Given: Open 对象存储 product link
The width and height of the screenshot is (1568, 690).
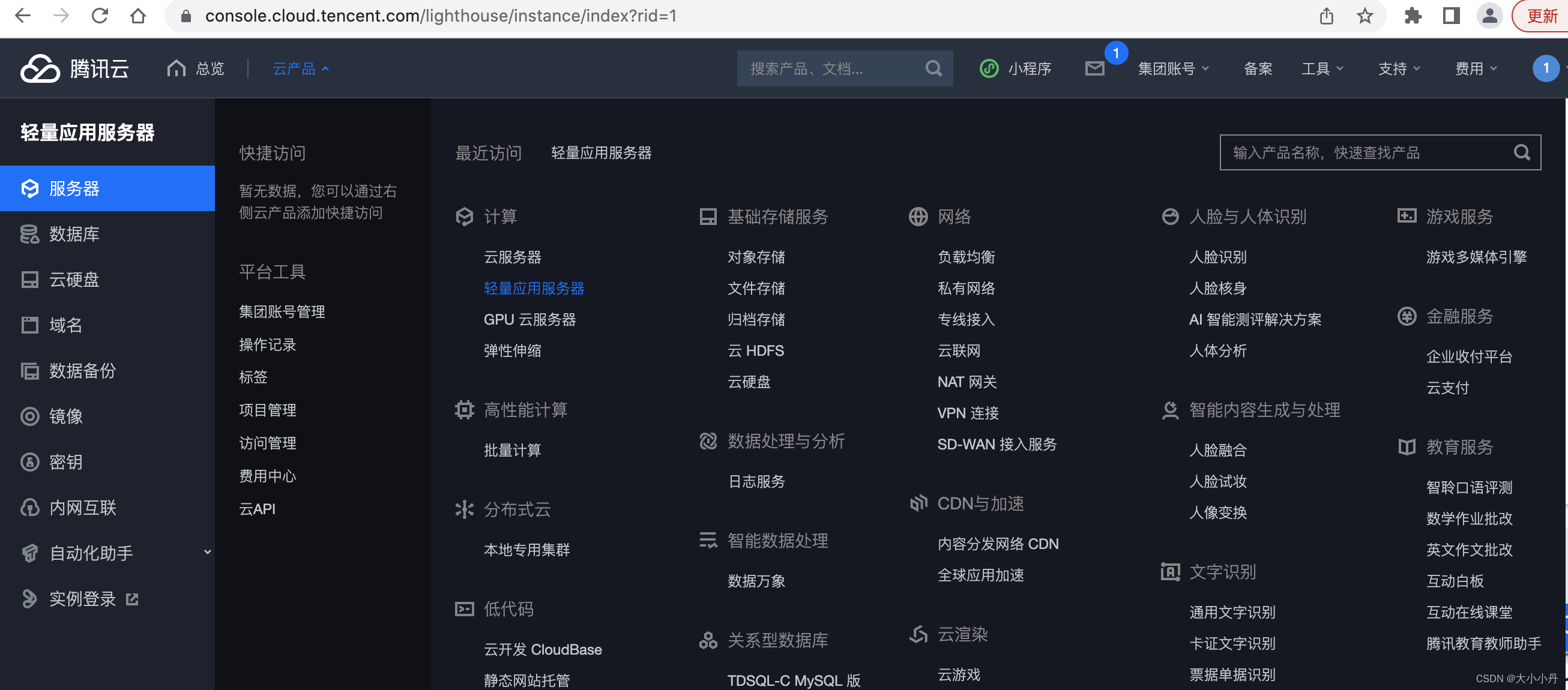Looking at the screenshot, I should coord(756,257).
